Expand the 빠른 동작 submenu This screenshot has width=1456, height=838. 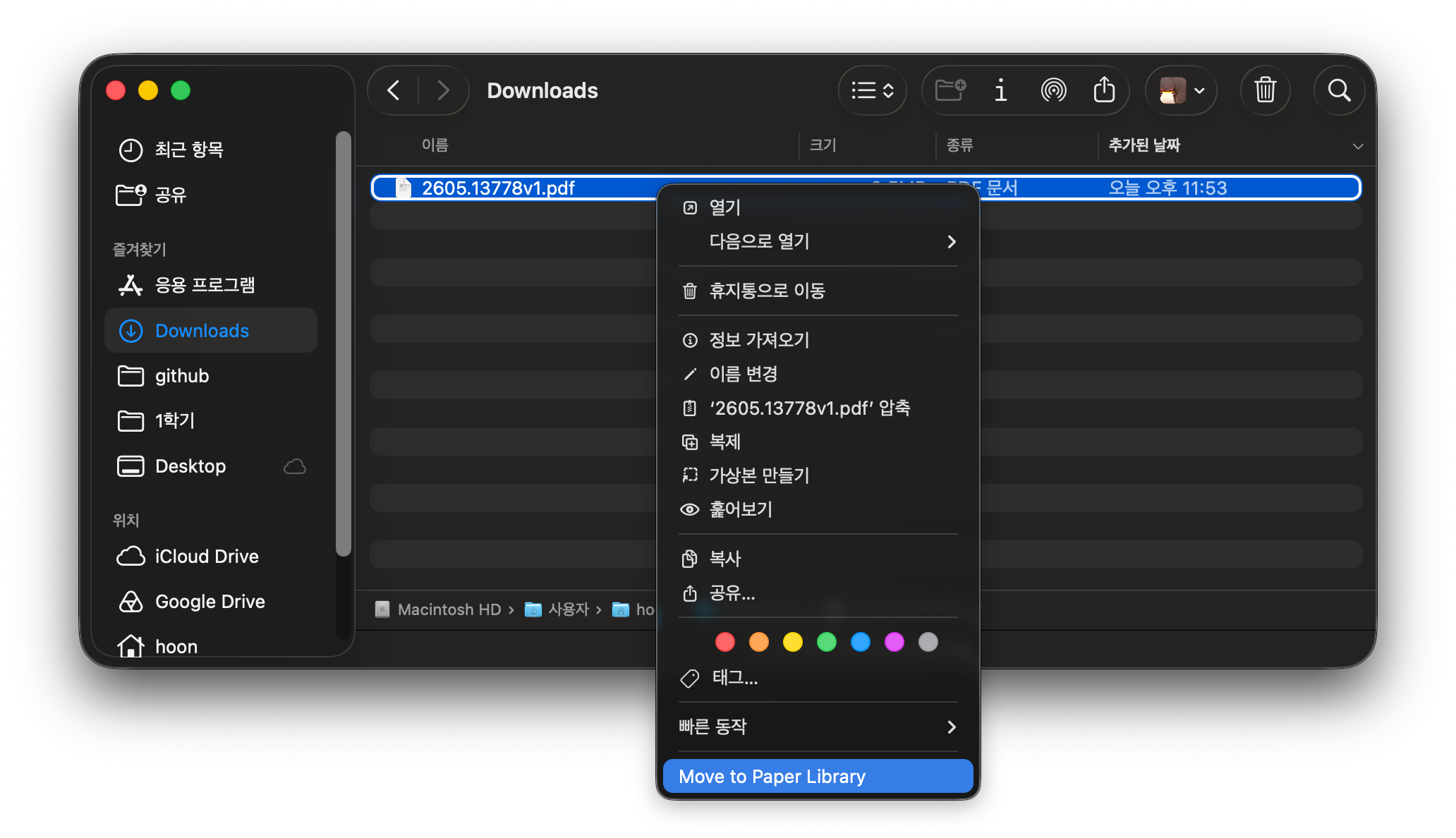pos(818,727)
